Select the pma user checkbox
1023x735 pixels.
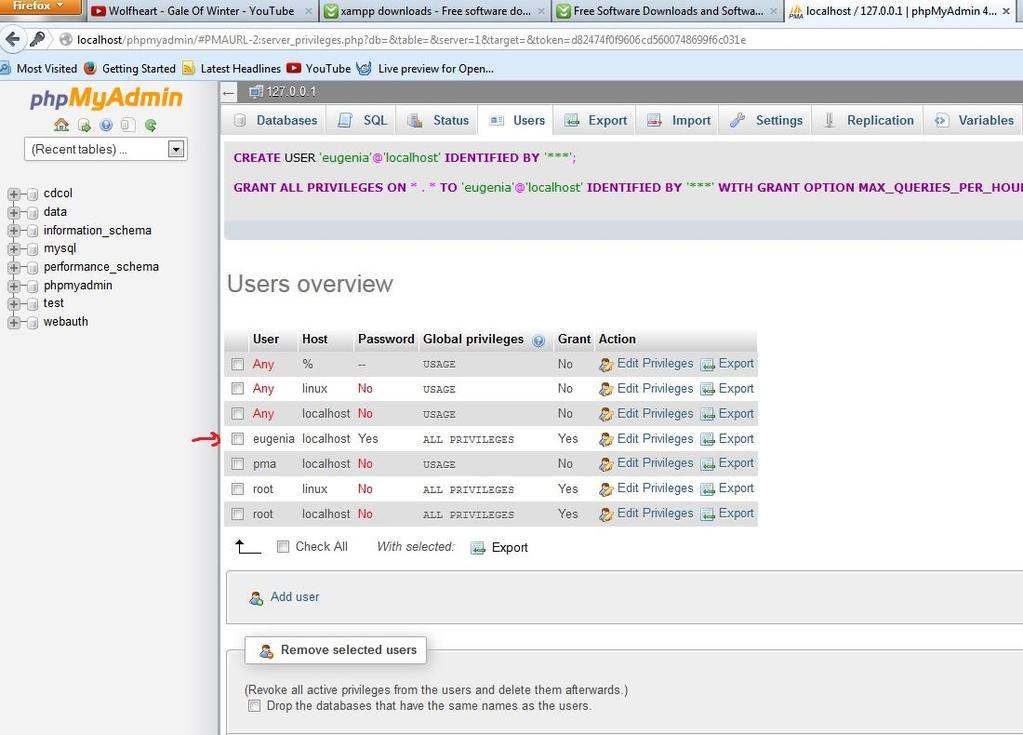[237, 464]
